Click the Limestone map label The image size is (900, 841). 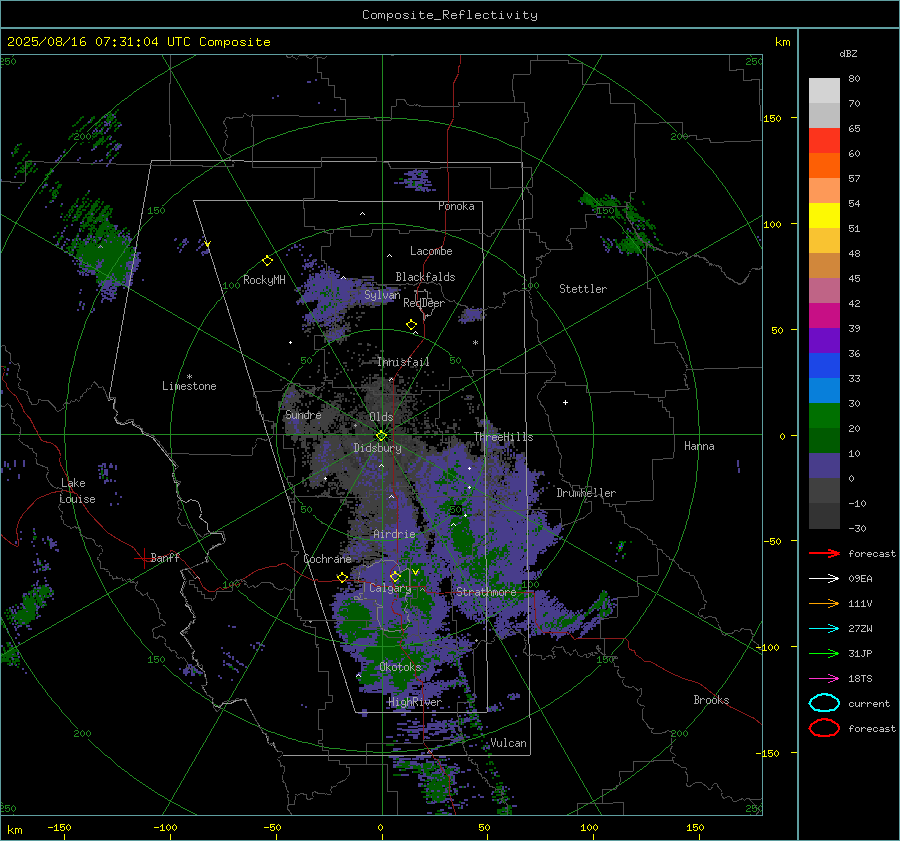[189, 386]
